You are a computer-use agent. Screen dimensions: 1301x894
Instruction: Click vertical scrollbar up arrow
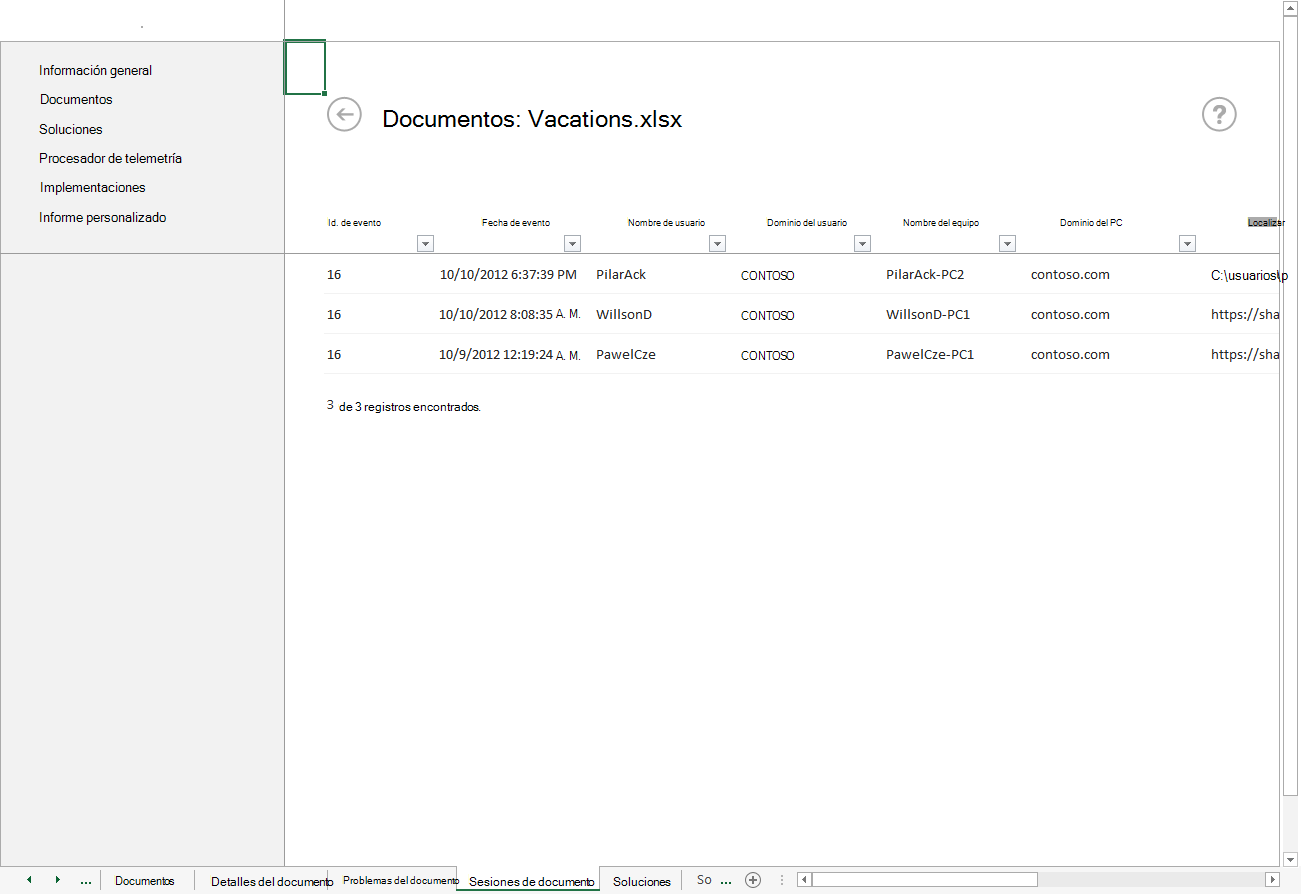(x=1291, y=8)
